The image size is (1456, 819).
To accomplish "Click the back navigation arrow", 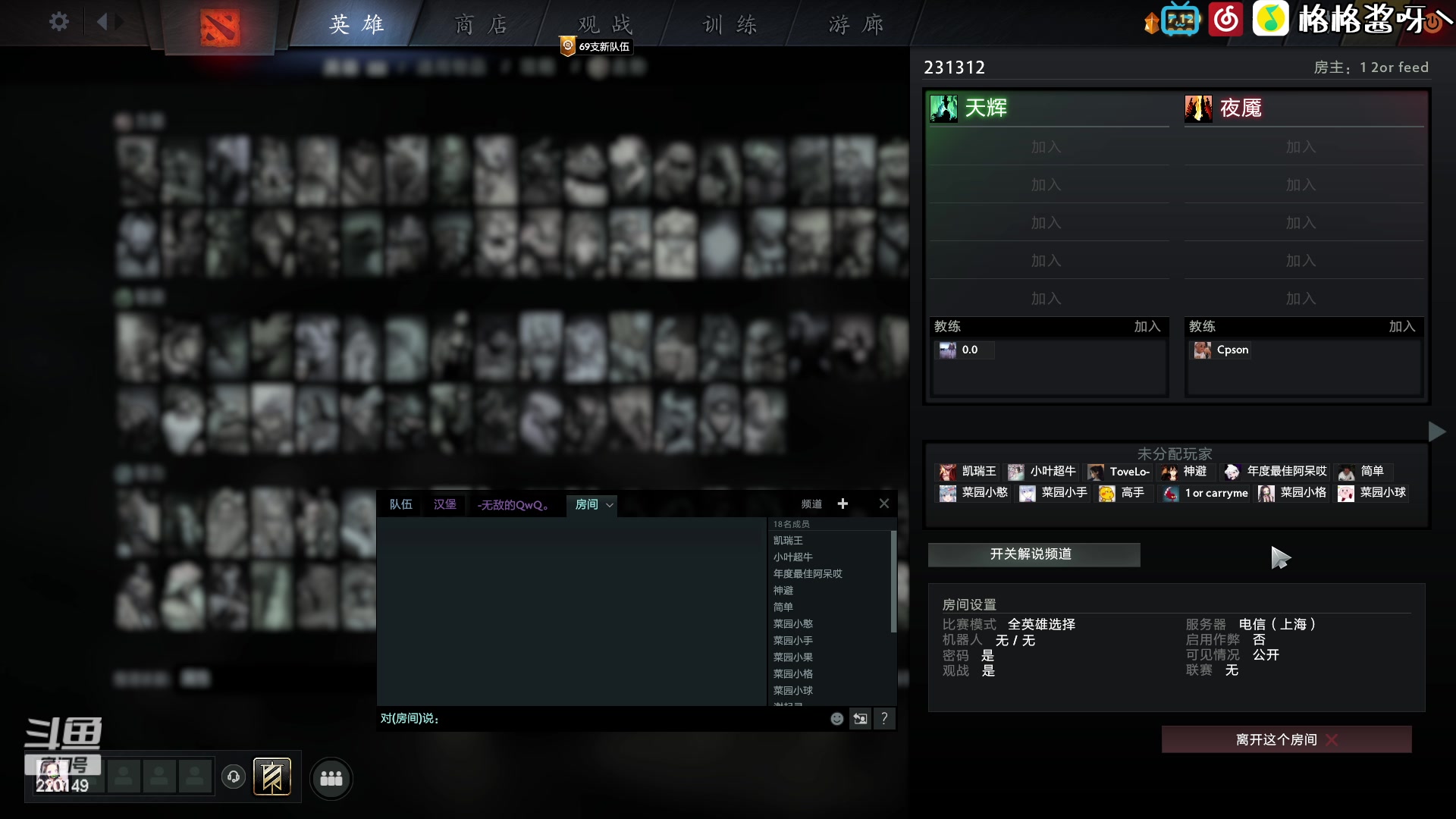I will coord(102,21).
